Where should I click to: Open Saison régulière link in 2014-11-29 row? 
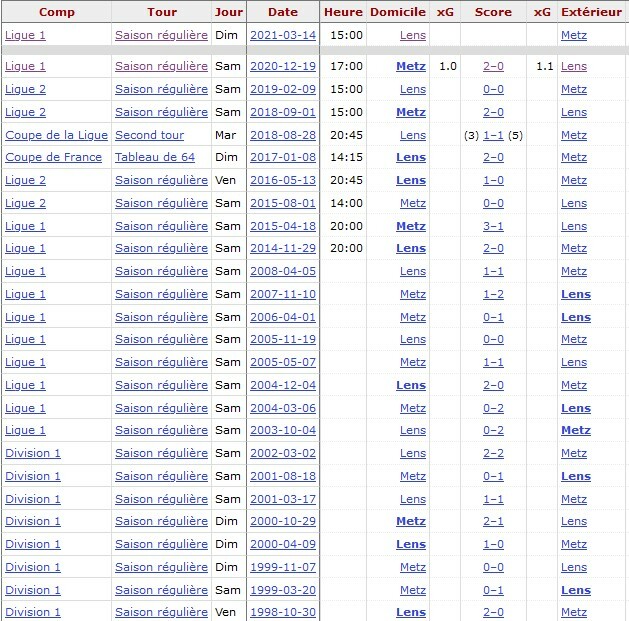coord(161,248)
